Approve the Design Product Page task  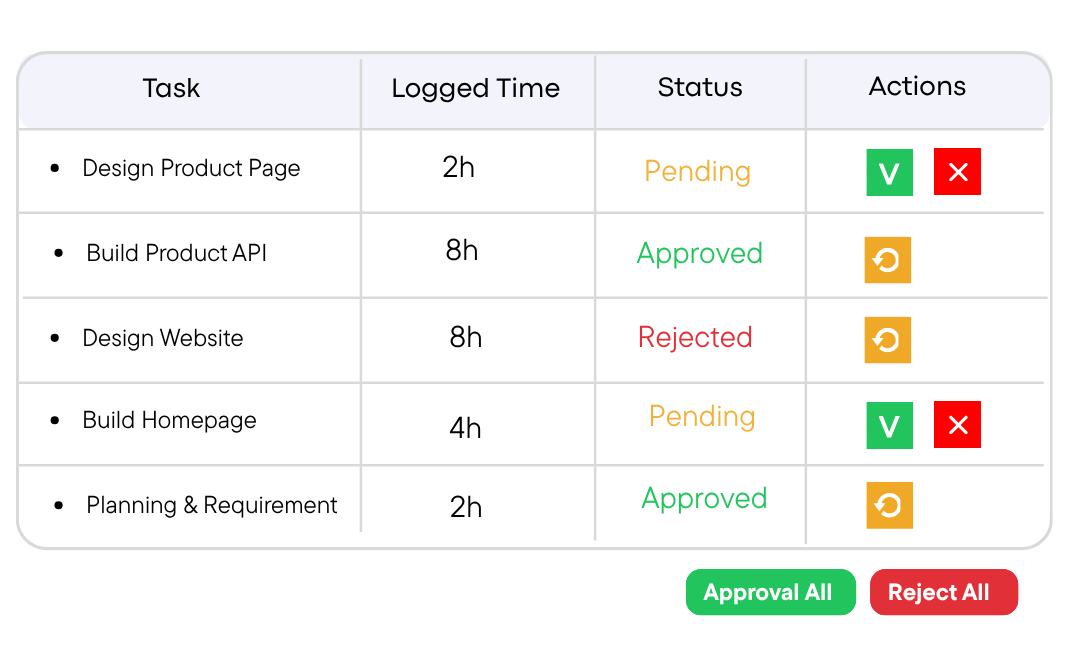[x=889, y=173]
